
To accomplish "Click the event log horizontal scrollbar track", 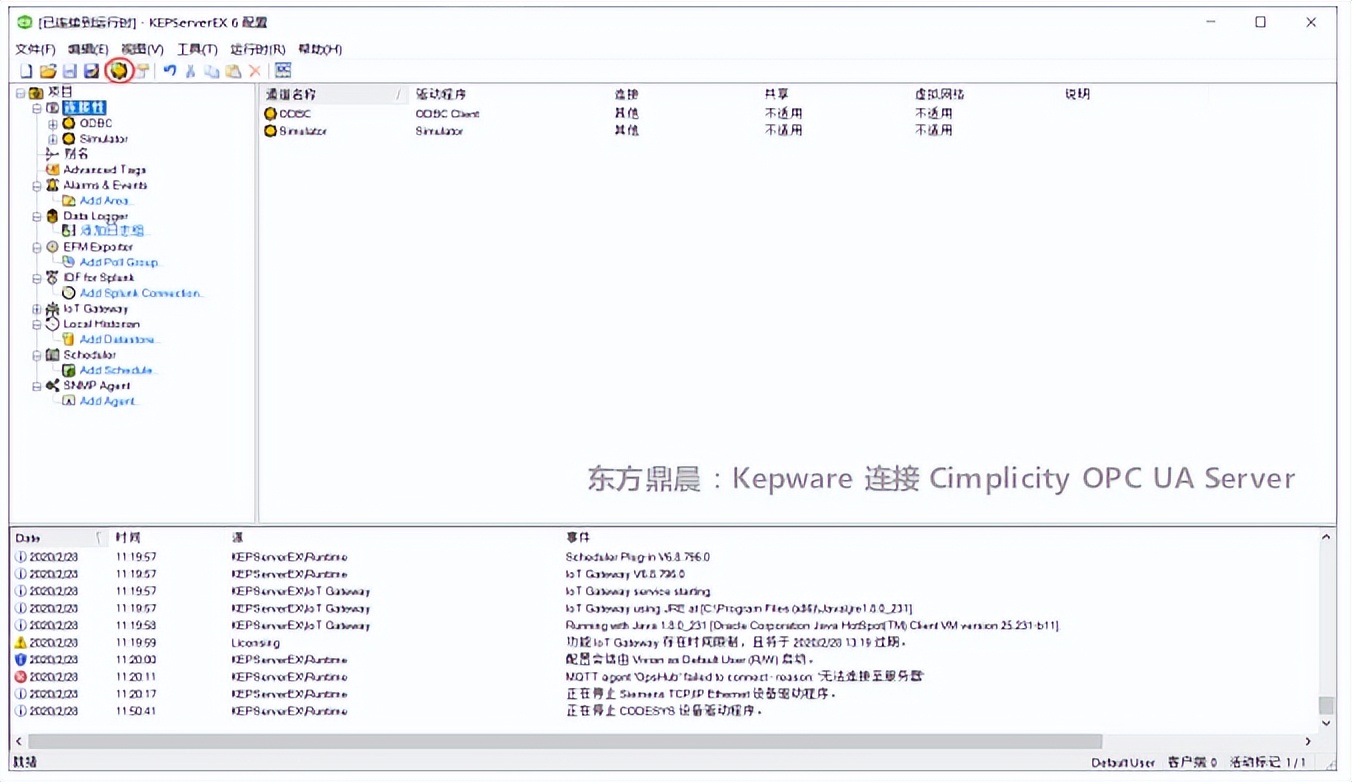I will pyautogui.click(x=1200, y=742).
